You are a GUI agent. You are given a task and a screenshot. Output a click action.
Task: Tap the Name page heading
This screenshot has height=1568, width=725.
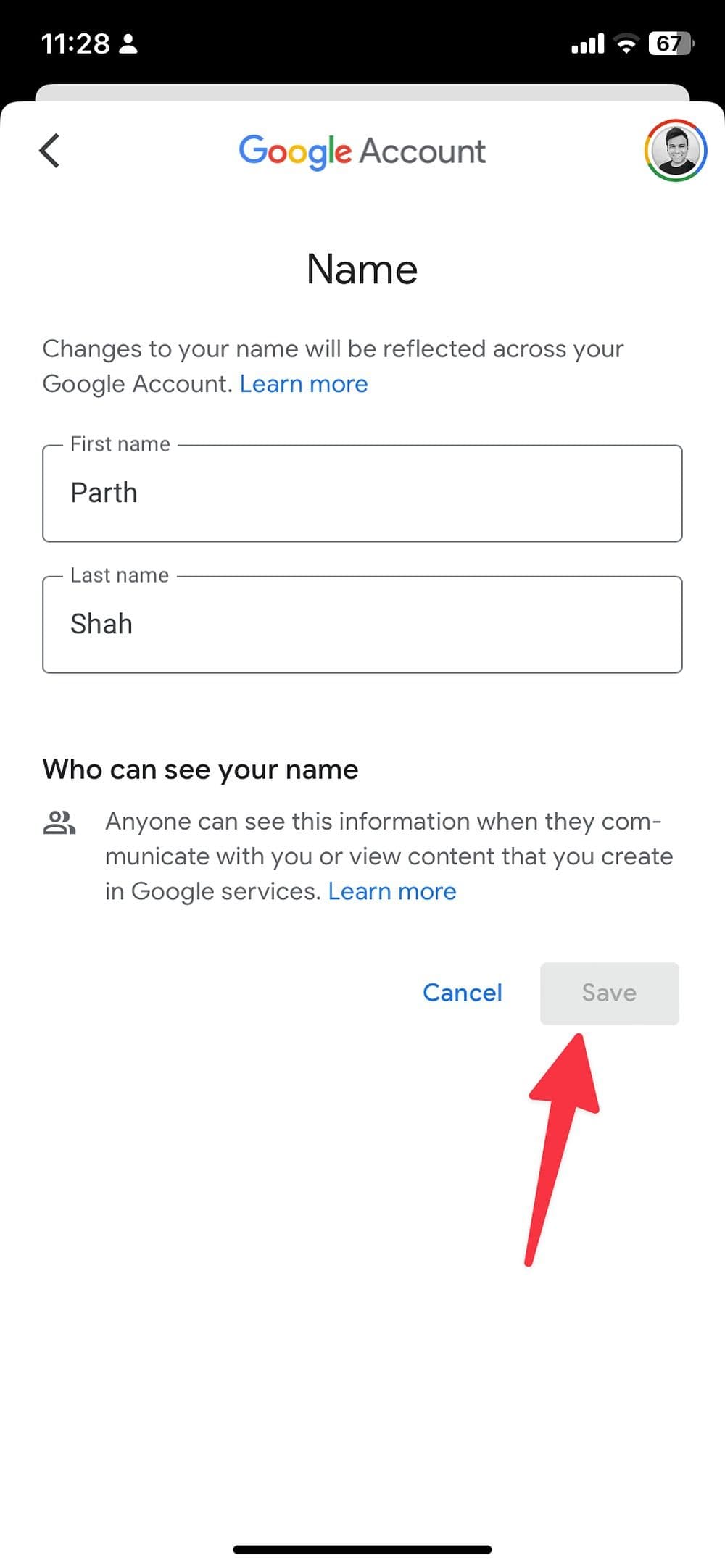362,270
